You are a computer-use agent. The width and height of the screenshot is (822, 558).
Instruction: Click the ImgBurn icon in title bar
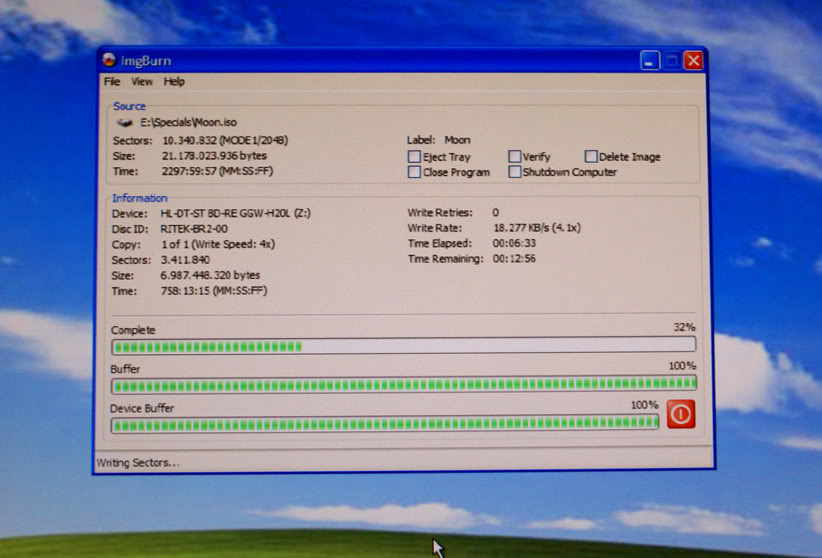(x=109, y=60)
